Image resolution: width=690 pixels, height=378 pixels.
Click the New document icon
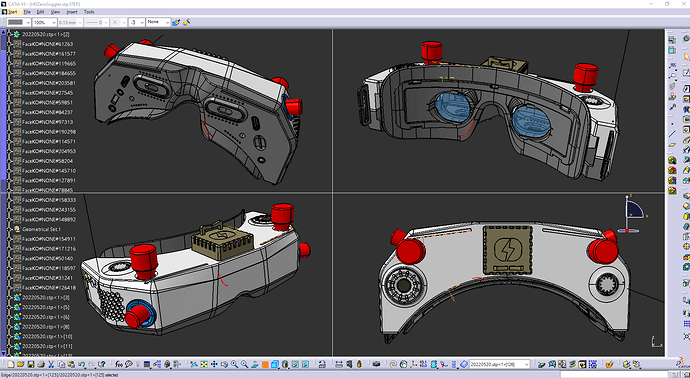tap(11, 364)
